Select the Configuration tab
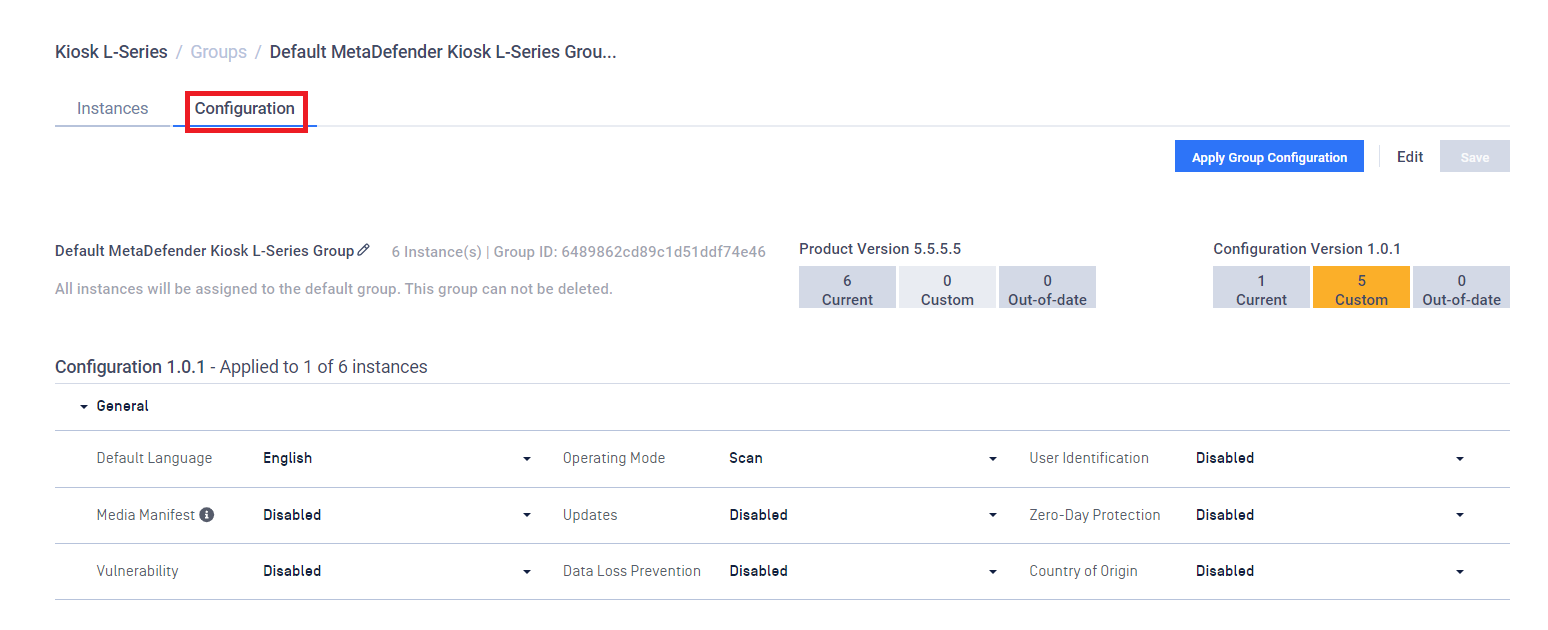Viewport: 1548px width, 630px height. (245, 109)
